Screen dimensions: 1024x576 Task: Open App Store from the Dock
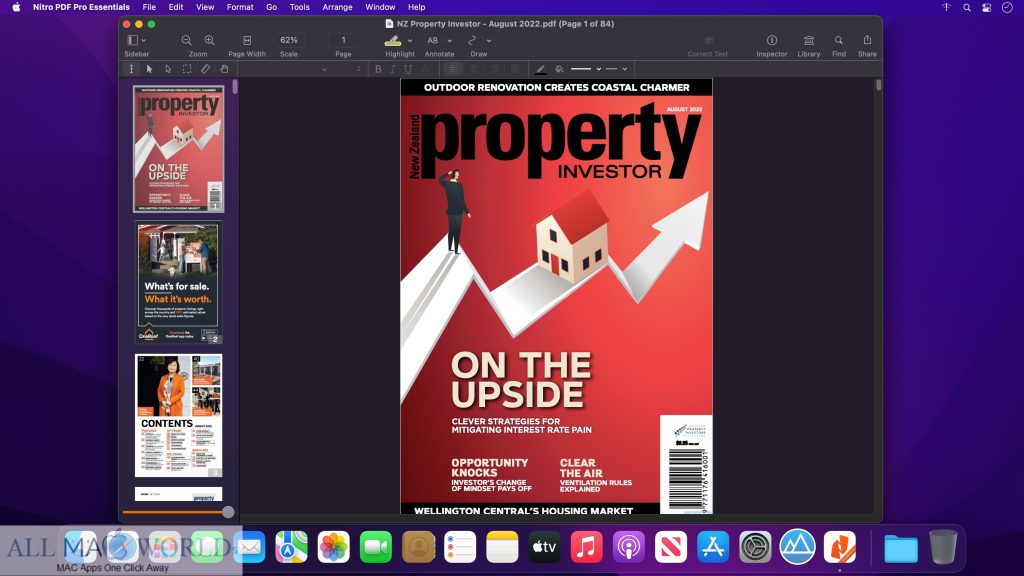click(712, 547)
